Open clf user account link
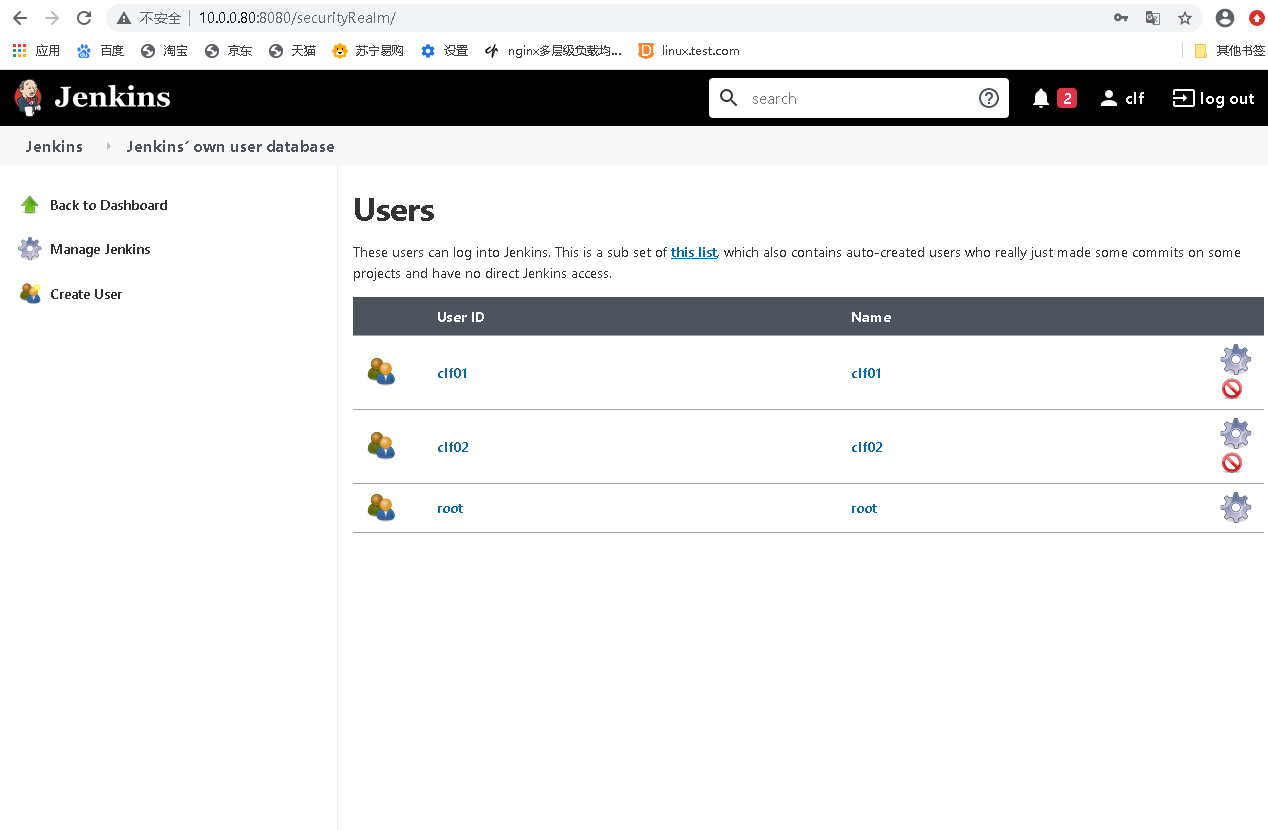Viewport: 1268px width, 830px height. [x=1122, y=98]
